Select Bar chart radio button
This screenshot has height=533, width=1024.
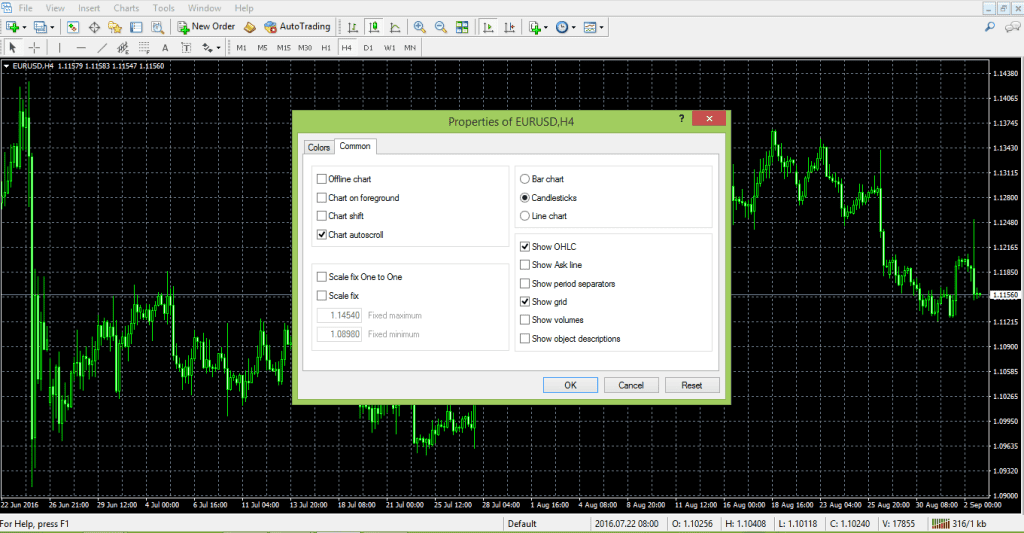(x=524, y=179)
